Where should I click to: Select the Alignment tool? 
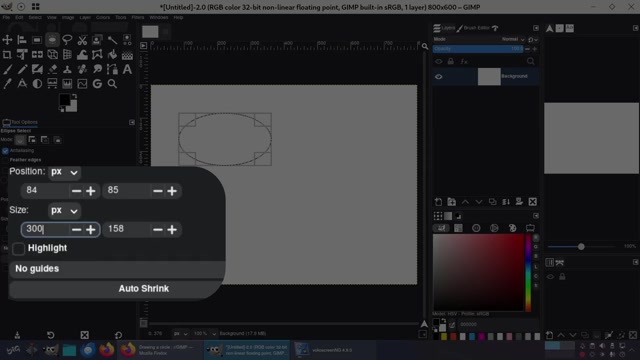[x=22, y=40]
